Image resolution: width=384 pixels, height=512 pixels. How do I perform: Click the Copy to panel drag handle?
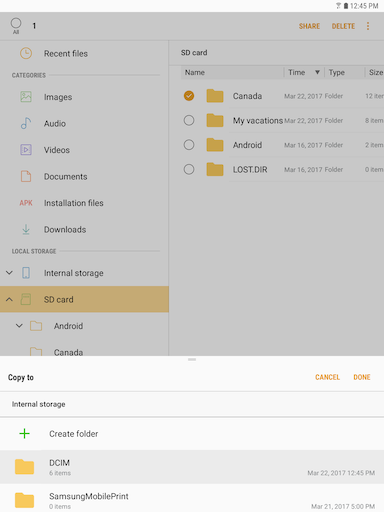point(192,359)
